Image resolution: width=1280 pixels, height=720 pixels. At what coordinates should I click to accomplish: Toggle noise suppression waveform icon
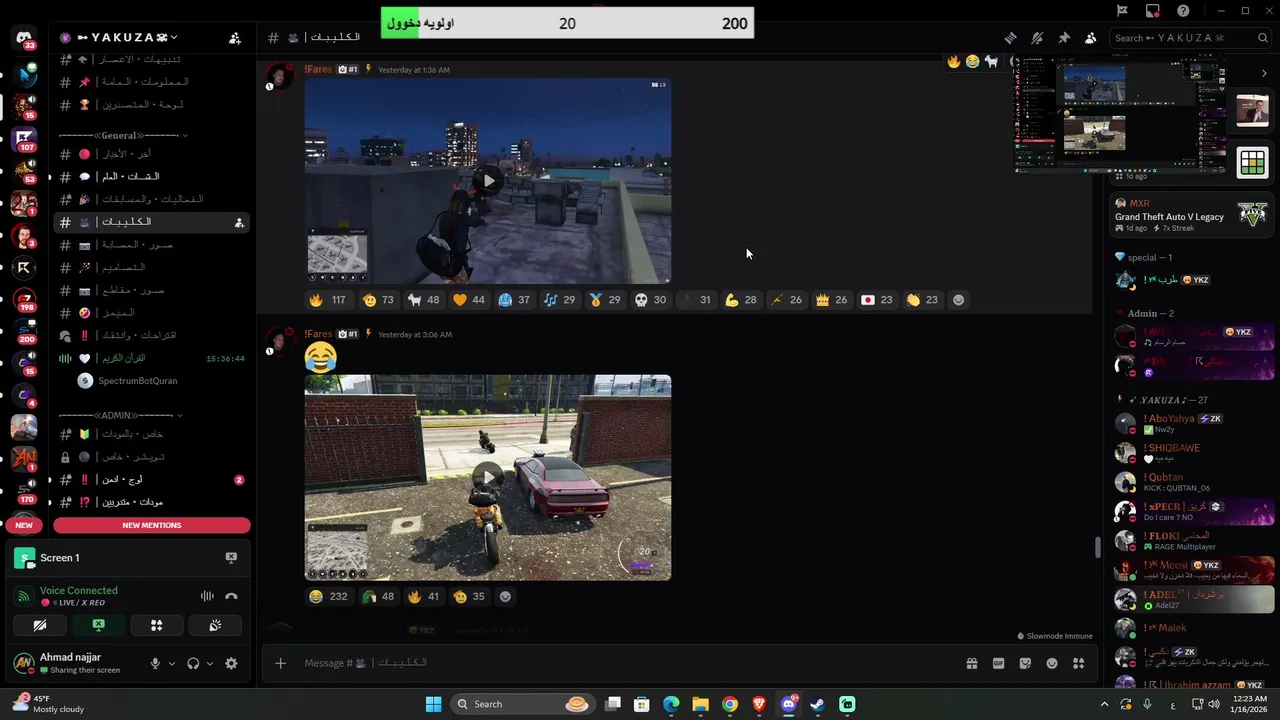tap(207, 596)
